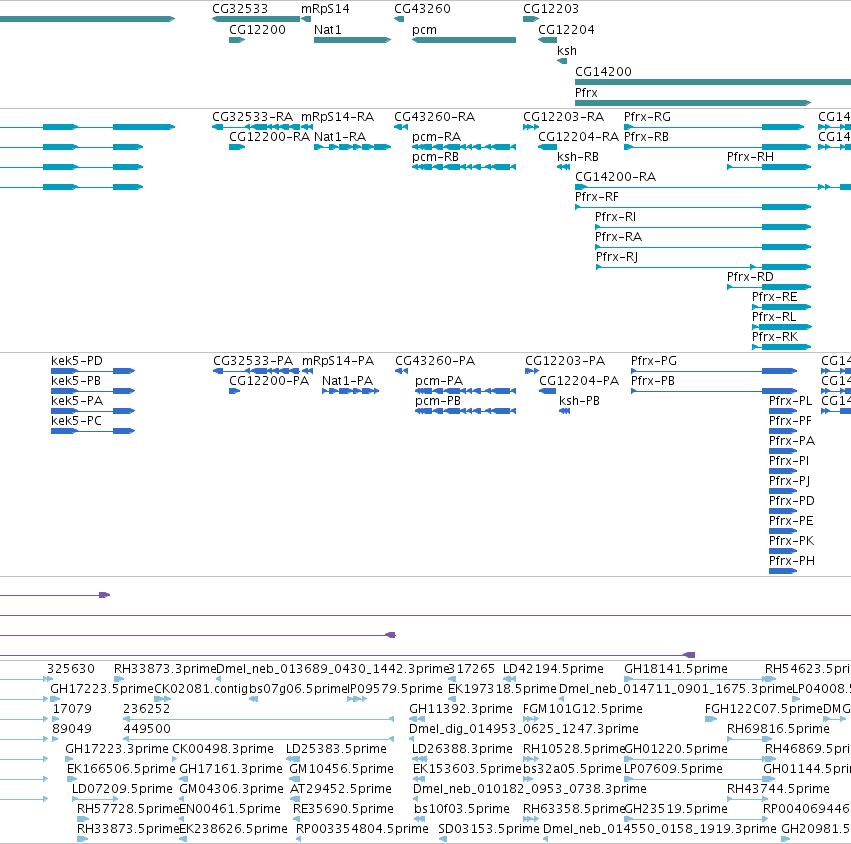
Task: Select the mRpS14-PA protein label
Action: (x=338, y=361)
